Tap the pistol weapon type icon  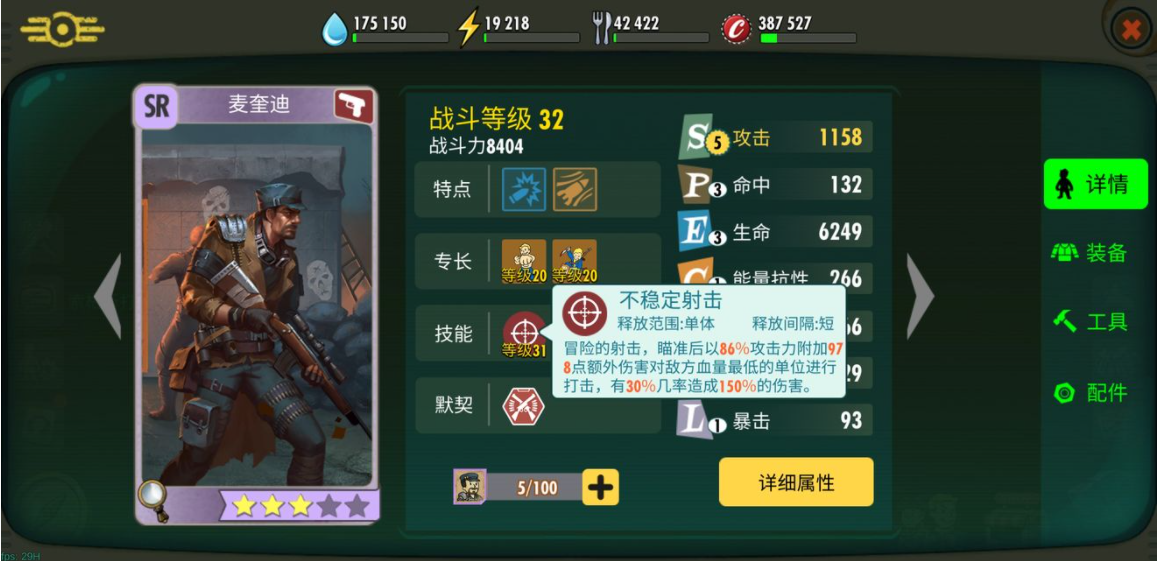tap(354, 106)
